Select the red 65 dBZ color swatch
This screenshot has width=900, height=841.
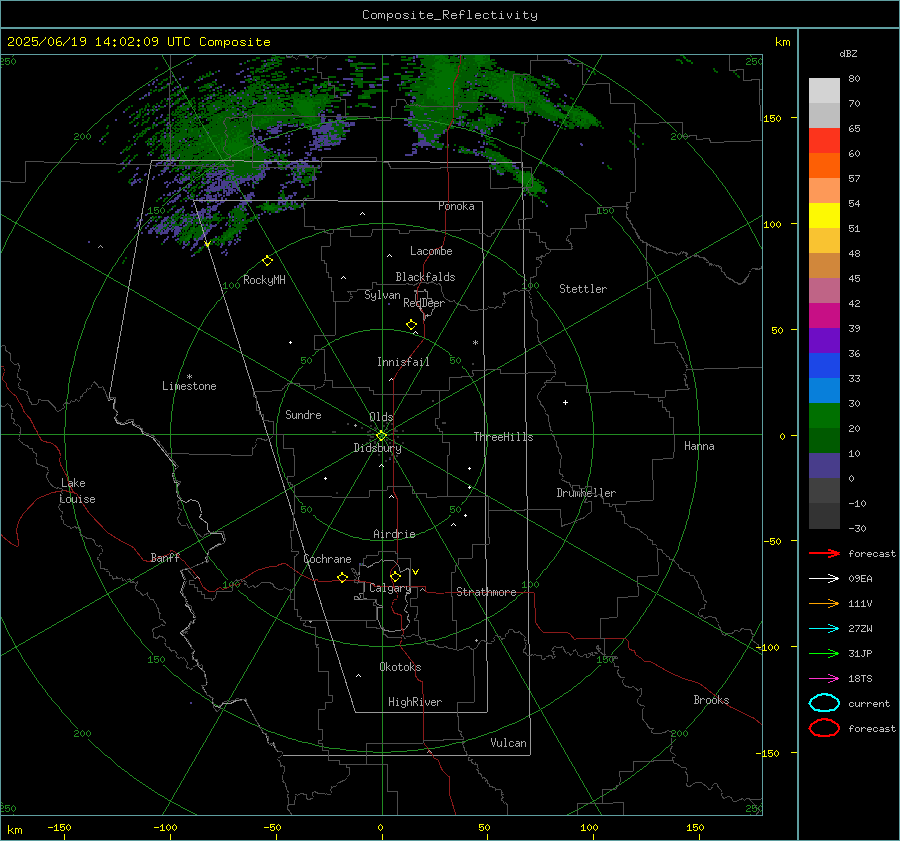click(x=824, y=141)
